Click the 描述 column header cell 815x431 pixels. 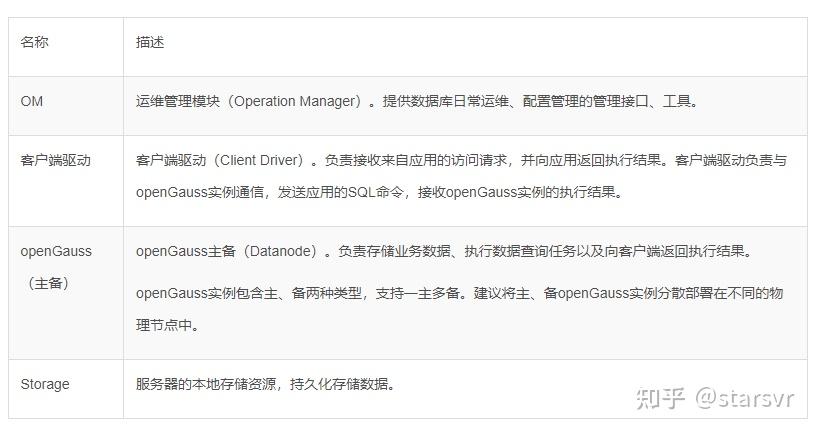pyautogui.click(x=465, y=47)
